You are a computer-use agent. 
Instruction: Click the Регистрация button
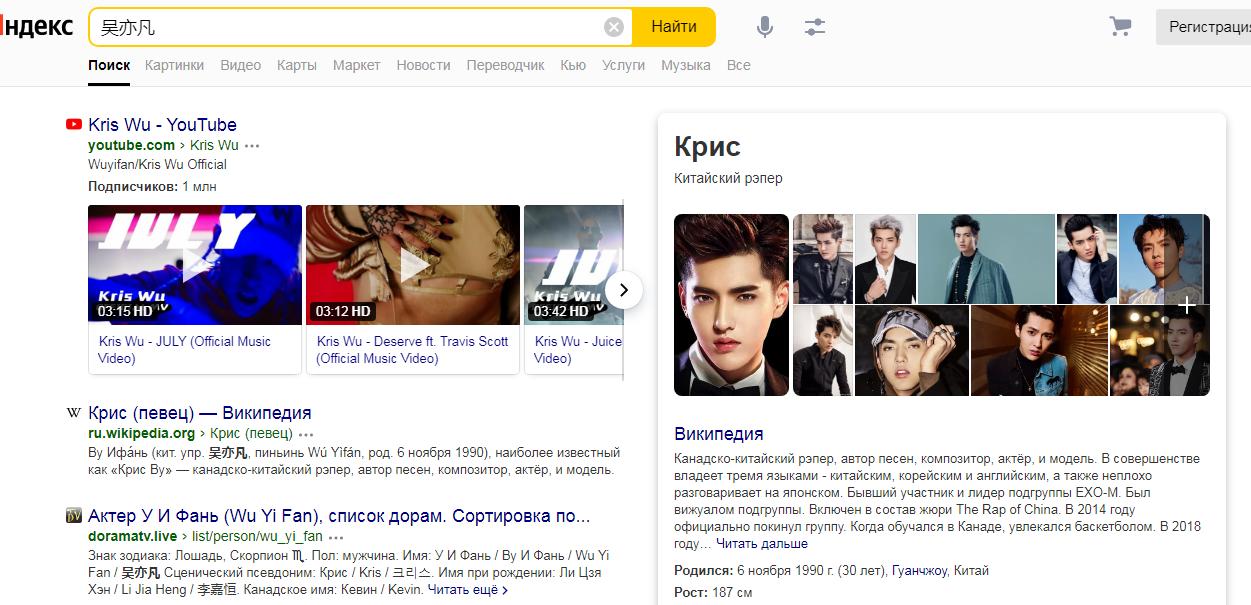tap(1204, 27)
